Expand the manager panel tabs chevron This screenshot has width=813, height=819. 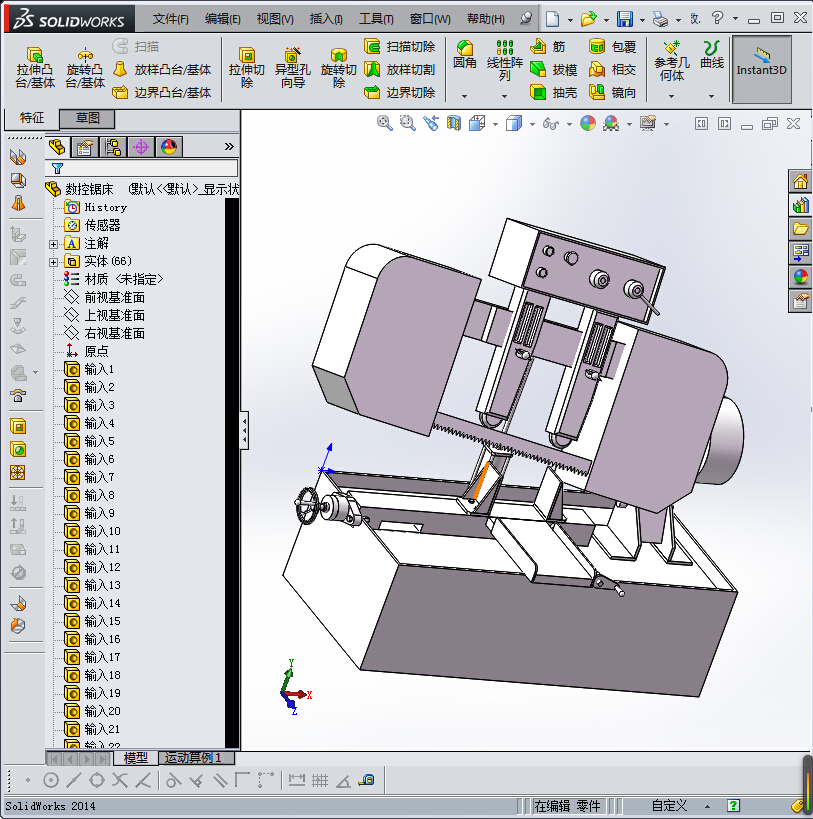point(229,147)
